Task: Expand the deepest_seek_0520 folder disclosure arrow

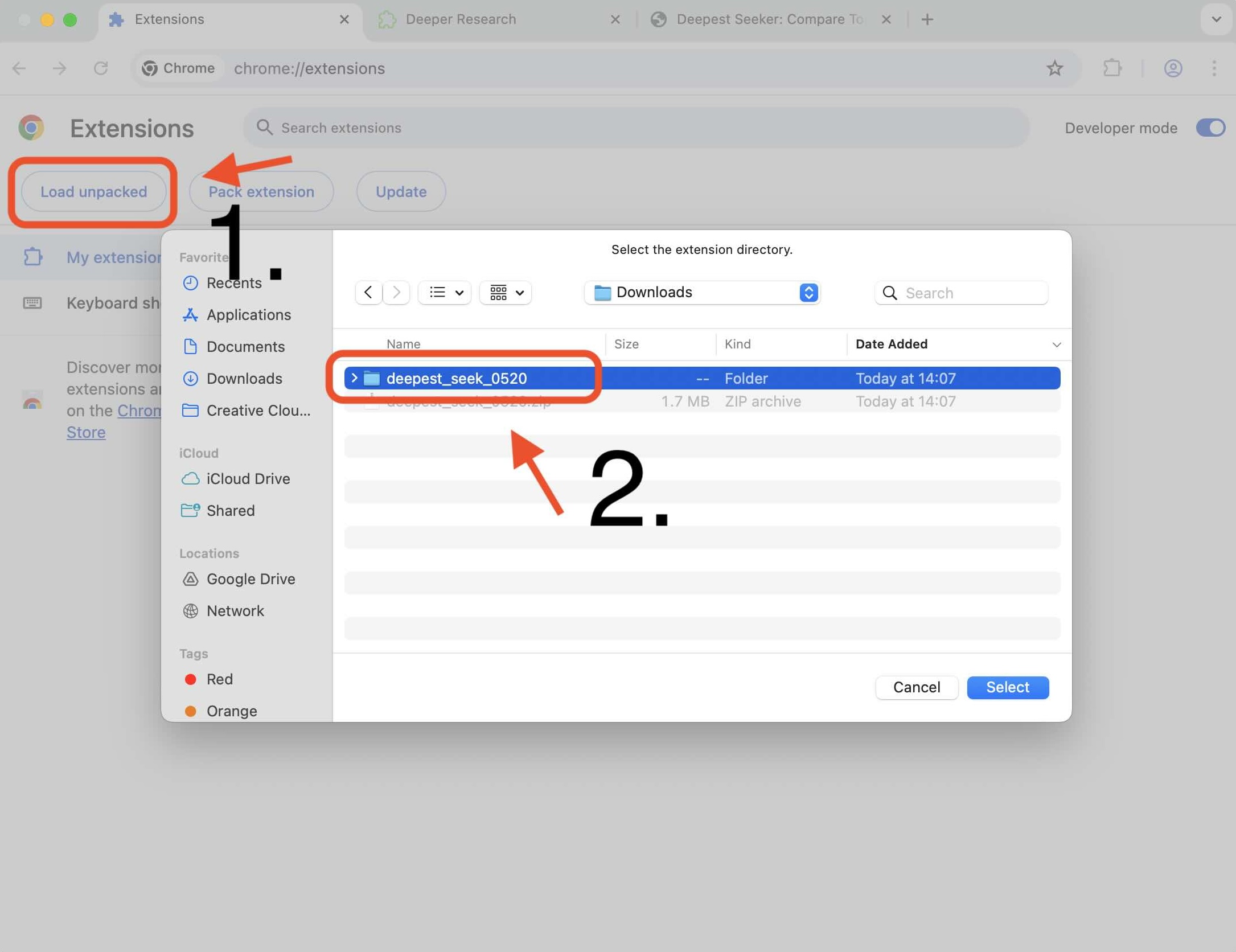Action: (354, 378)
